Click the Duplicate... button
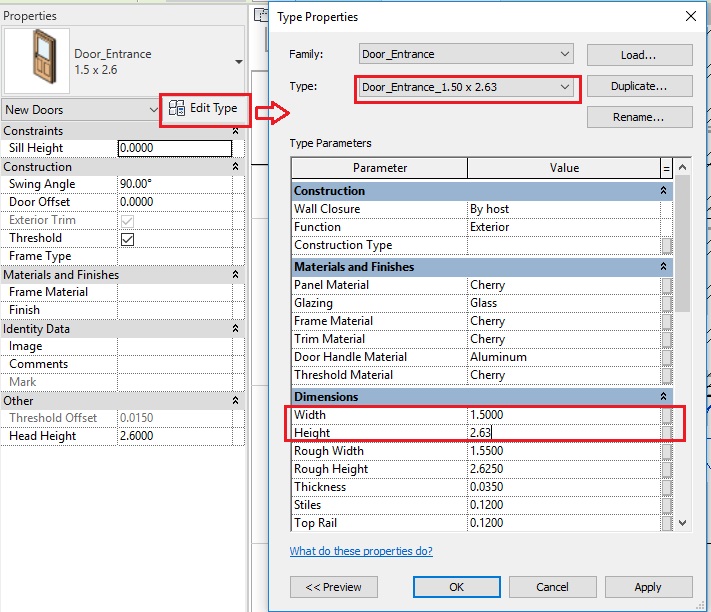Image resolution: width=711 pixels, height=612 pixels. click(639, 87)
